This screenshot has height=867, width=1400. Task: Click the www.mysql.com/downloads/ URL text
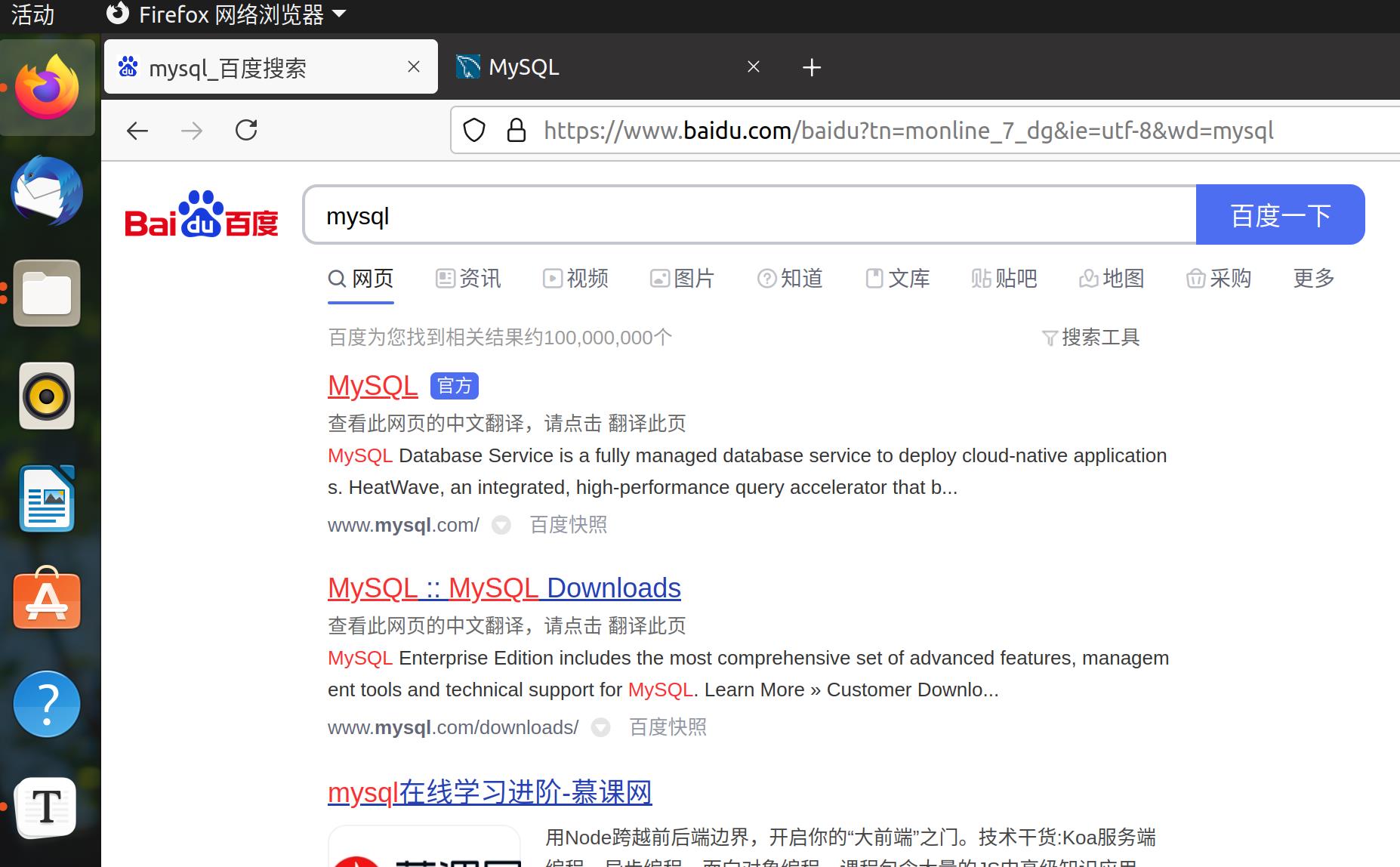453,727
